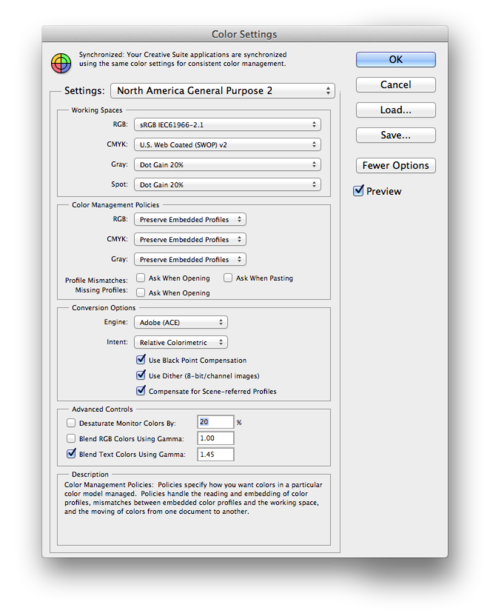
Task: Click the 'Conversion Options' group label
Action: pyautogui.click(x=103, y=308)
